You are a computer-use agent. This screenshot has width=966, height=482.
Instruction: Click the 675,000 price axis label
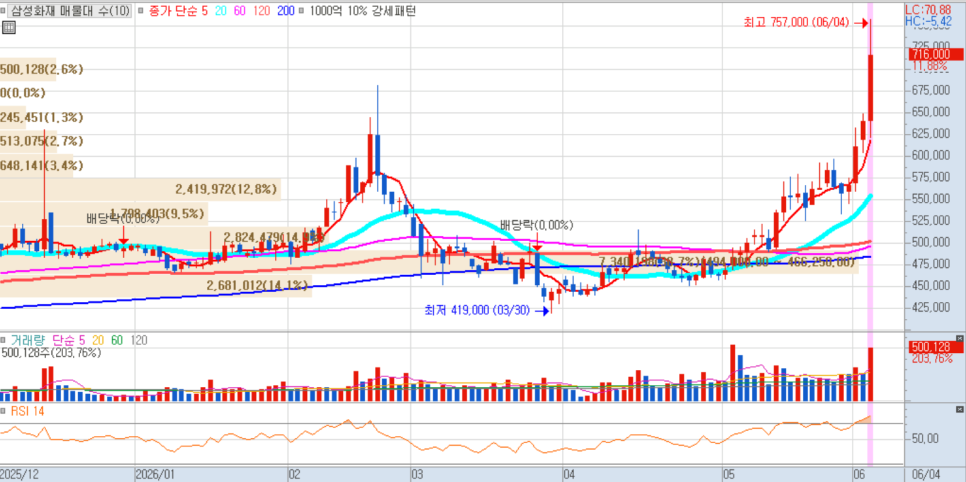tap(928, 90)
